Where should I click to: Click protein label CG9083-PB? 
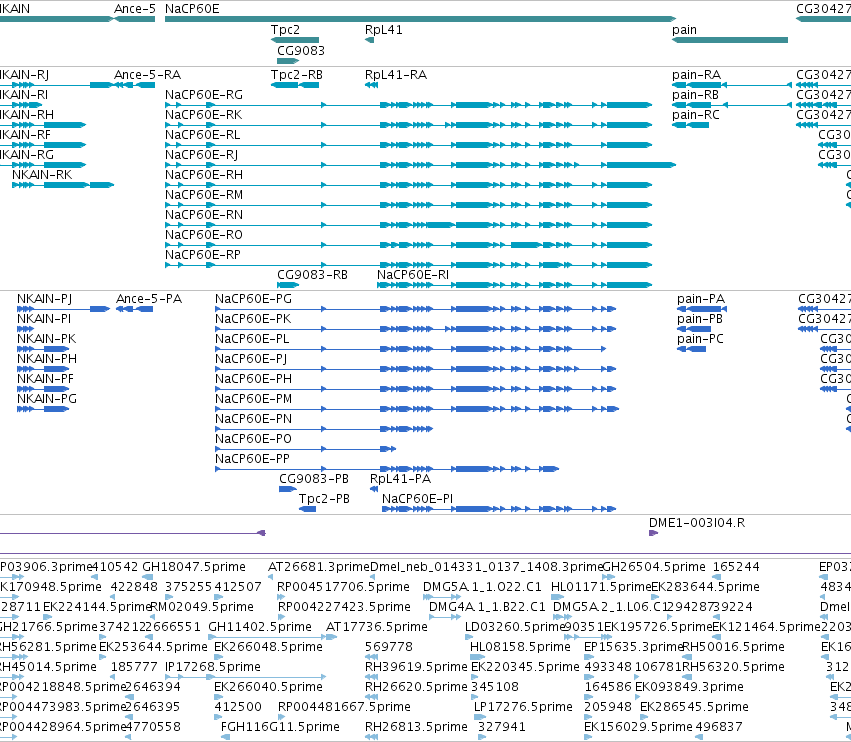314,479
